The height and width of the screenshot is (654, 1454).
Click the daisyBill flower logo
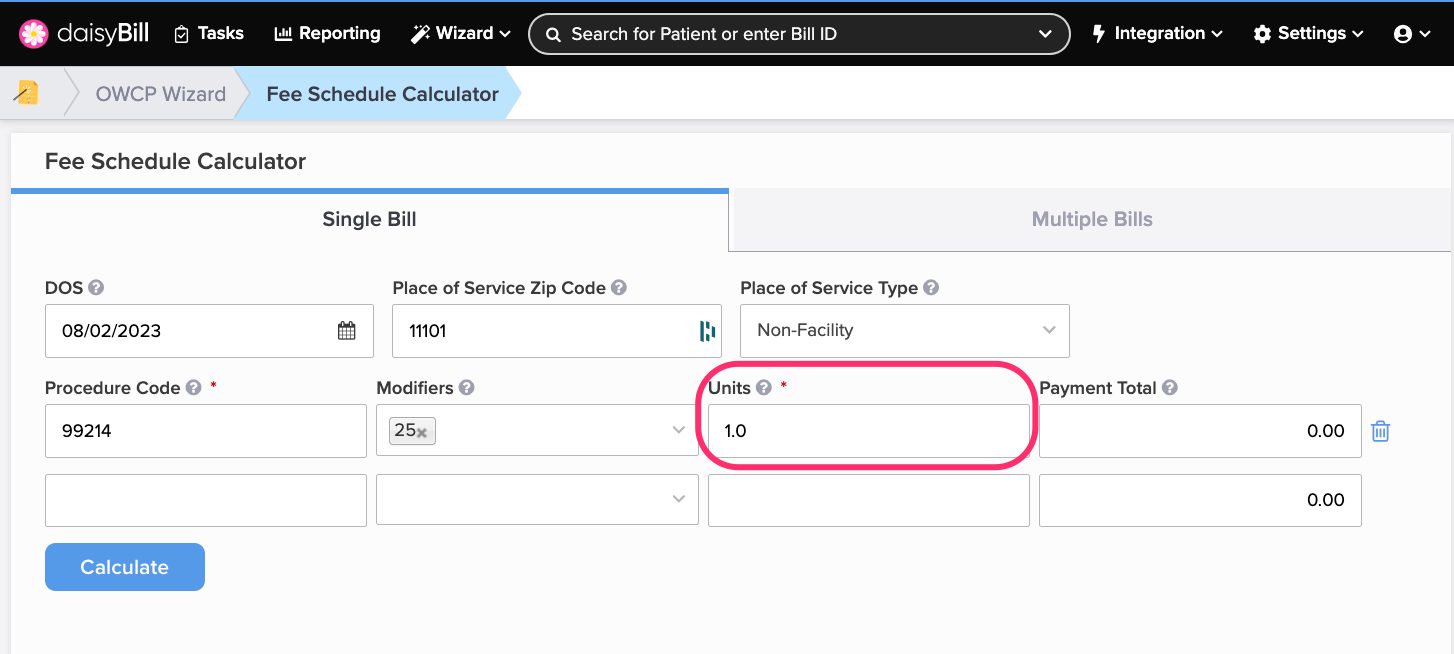pos(33,33)
